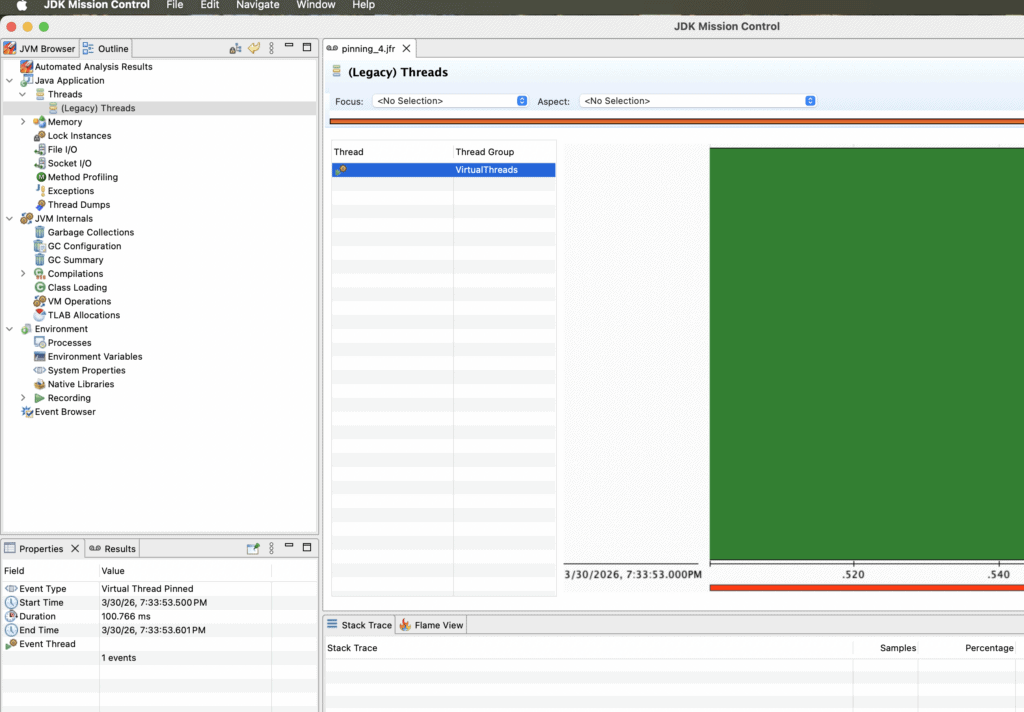Viewport: 1024px width, 712px height.
Task: Collapse the JVM Internals node
Action: (10, 218)
